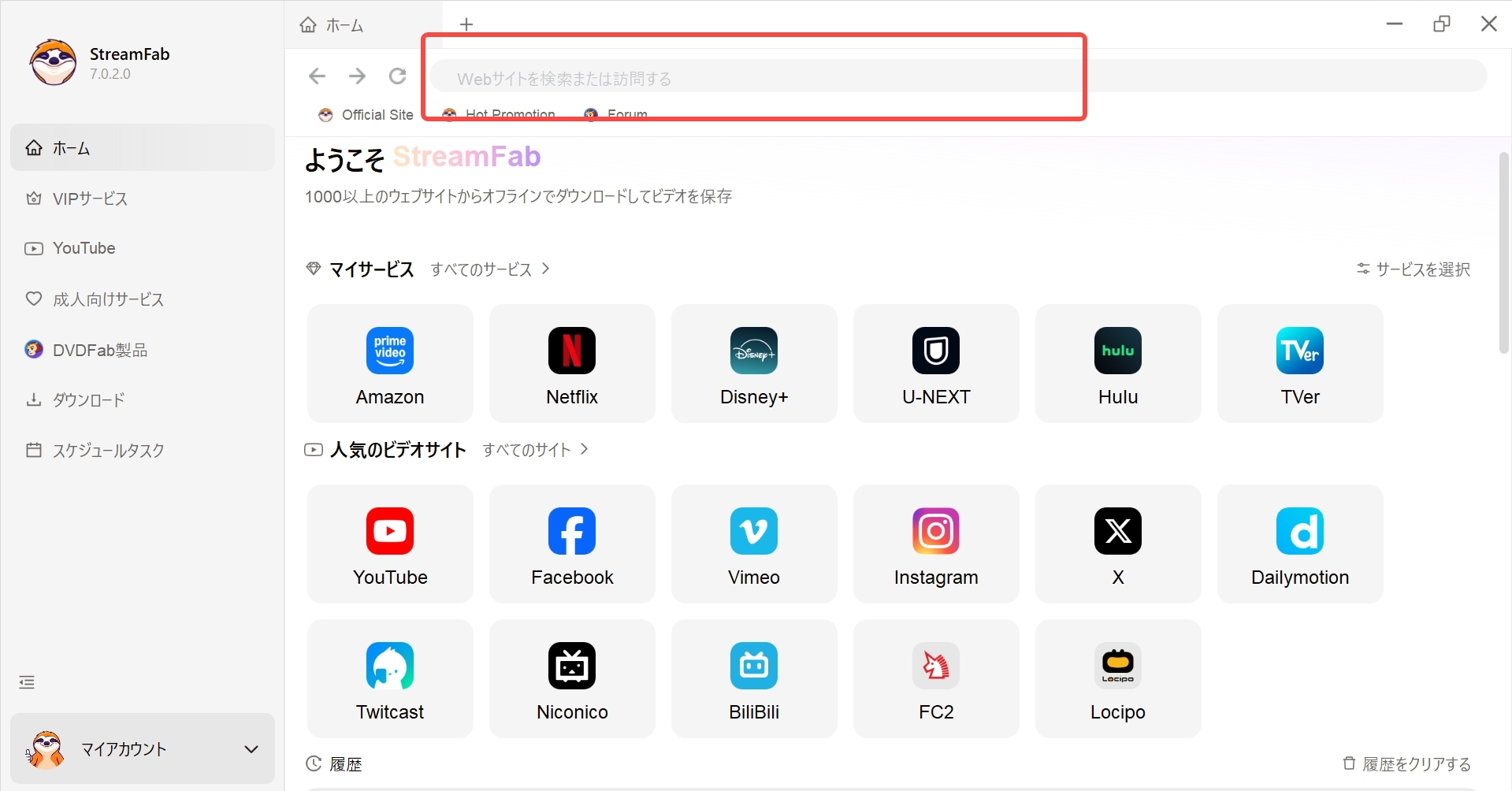Image resolution: width=1512 pixels, height=791 pixels.
Task: Open VIPサービス in the sidebar
Action: point(143,199)
